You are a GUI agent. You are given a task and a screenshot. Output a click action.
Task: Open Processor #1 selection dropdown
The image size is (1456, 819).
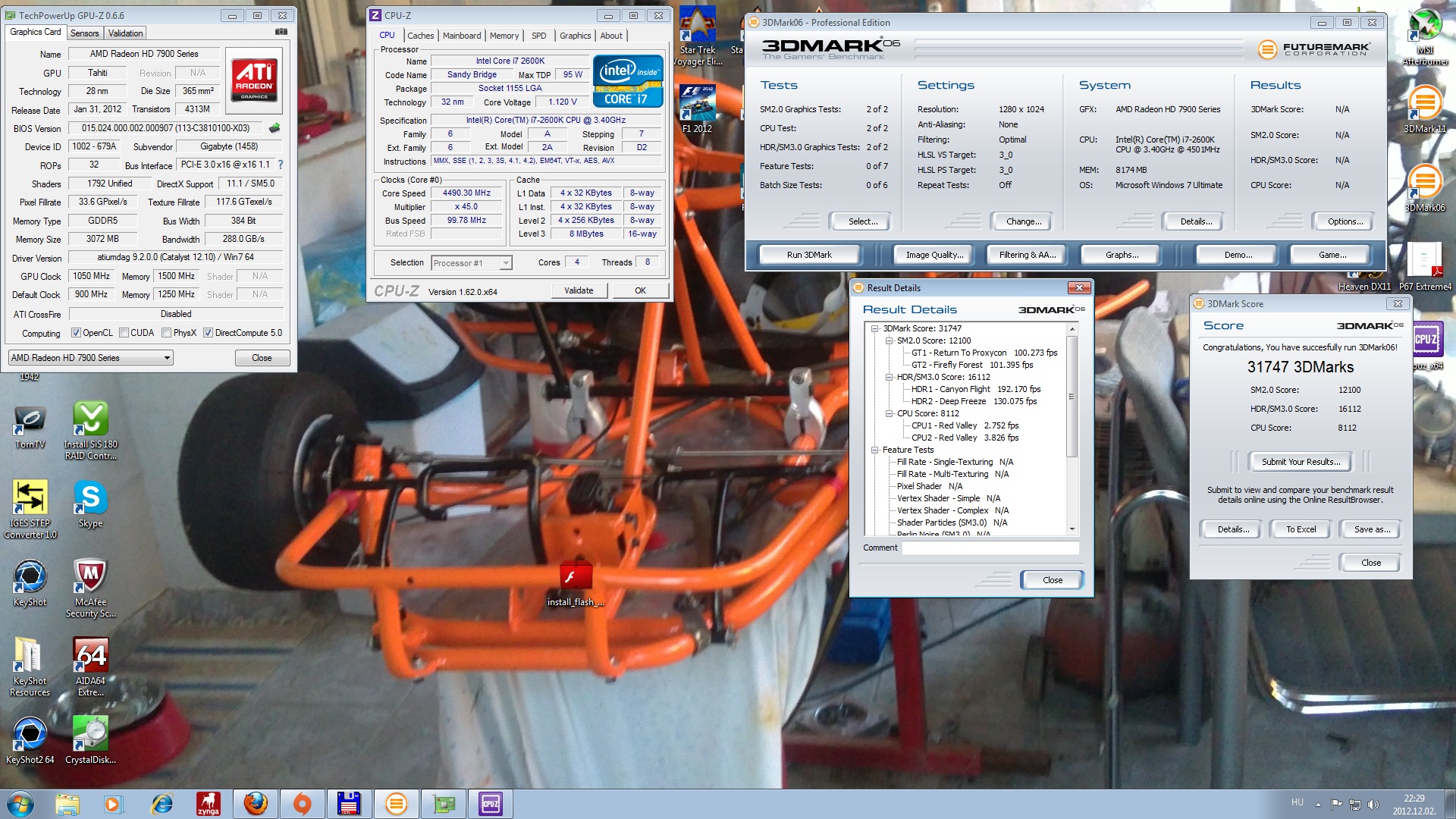tap(472, 263)
